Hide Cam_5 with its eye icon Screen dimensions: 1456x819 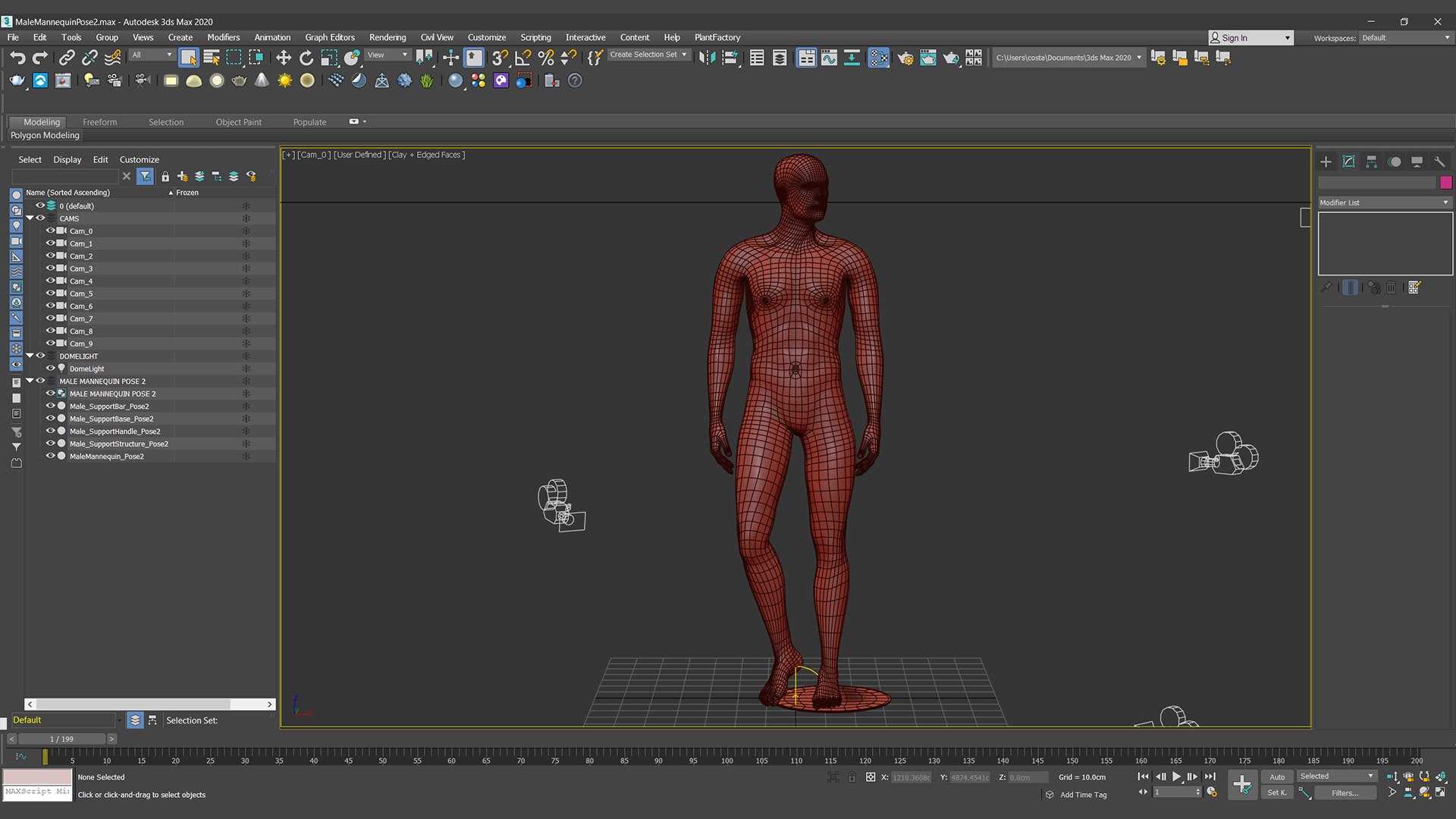coord(51,293)
